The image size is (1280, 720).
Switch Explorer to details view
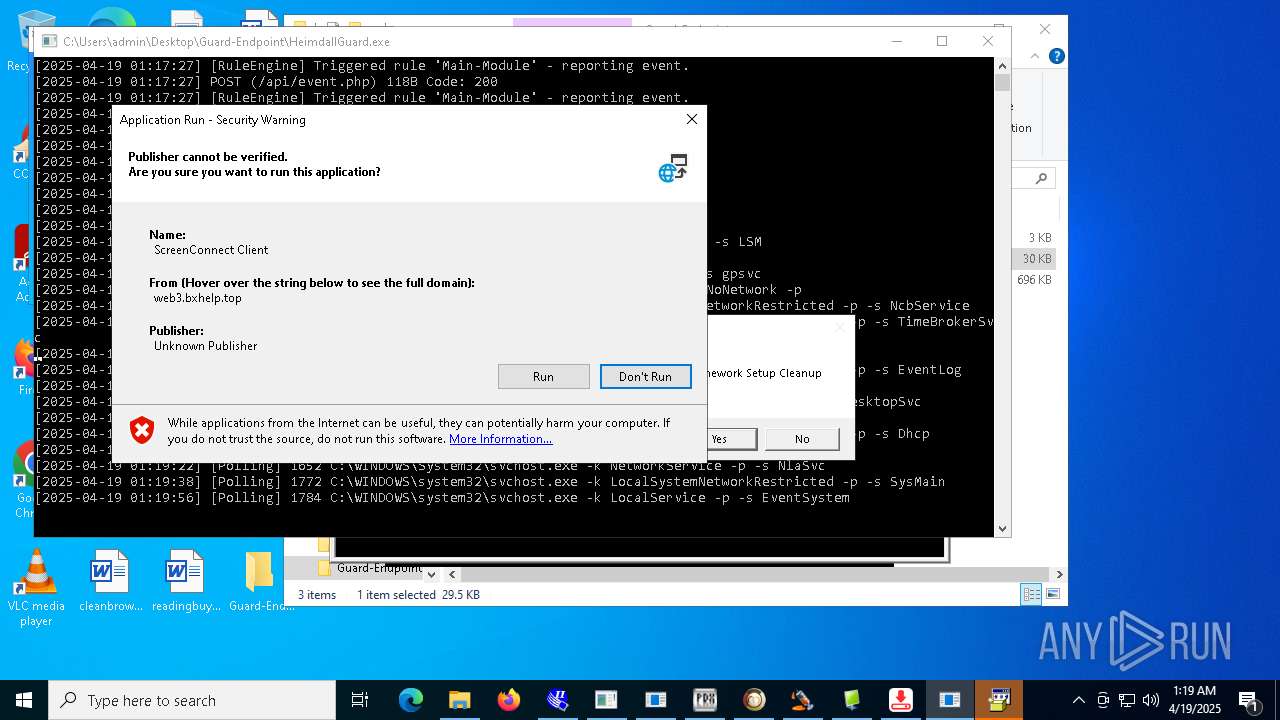(x=1031, y=595)
